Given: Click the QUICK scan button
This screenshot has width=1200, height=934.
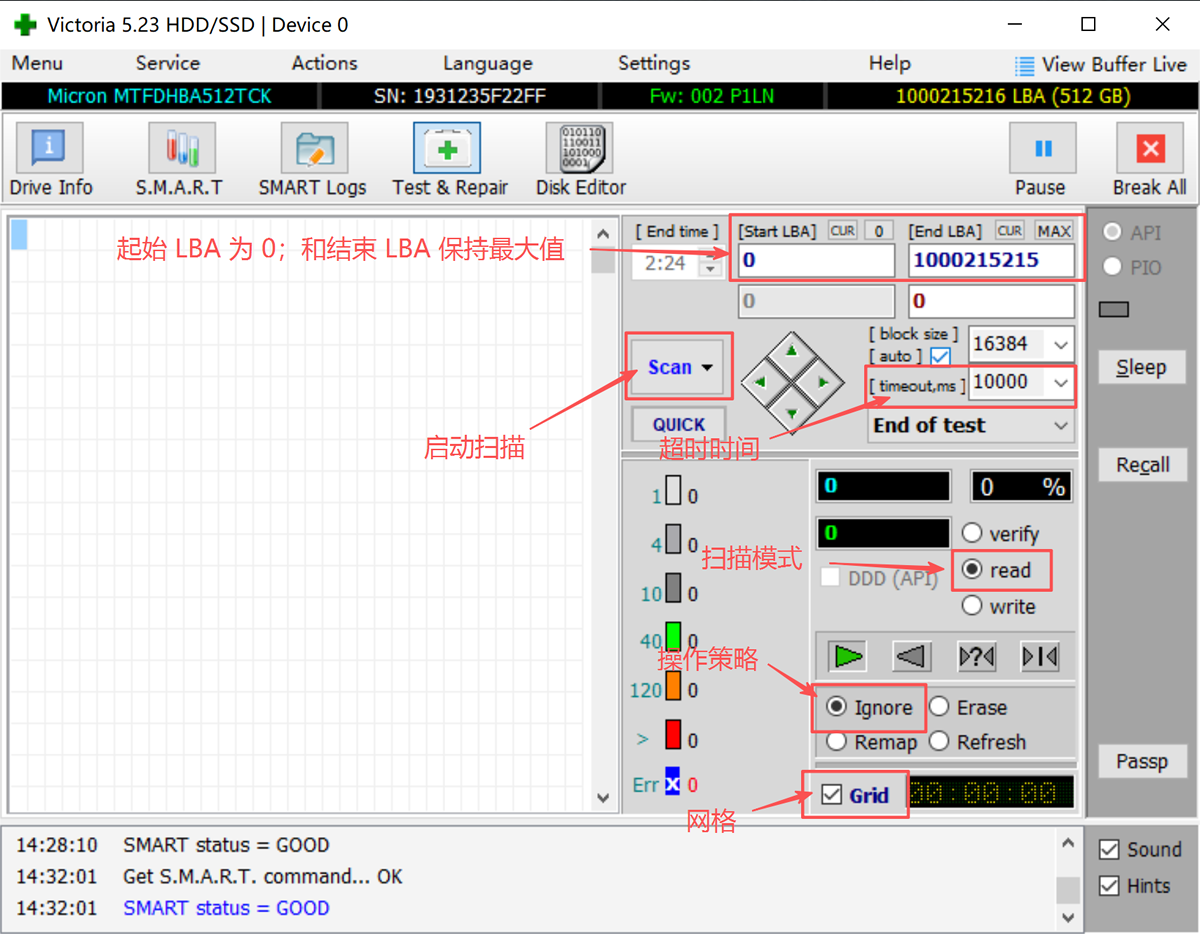Looking at the screenshot, I should tap(679, 424).
